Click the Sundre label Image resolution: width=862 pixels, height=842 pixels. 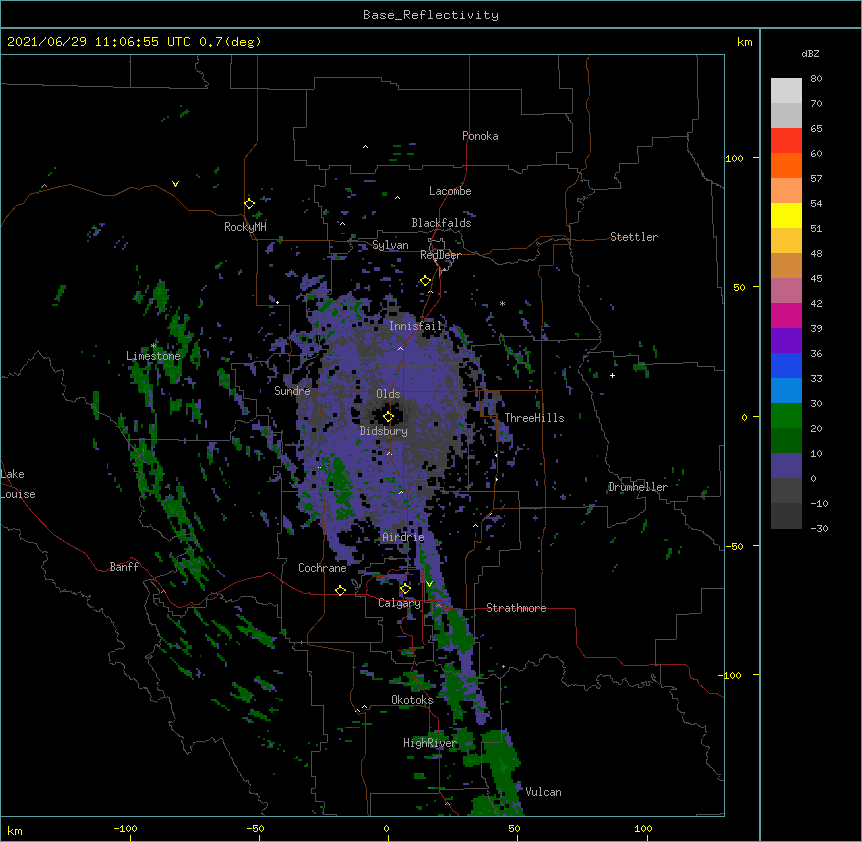[292, 391]
